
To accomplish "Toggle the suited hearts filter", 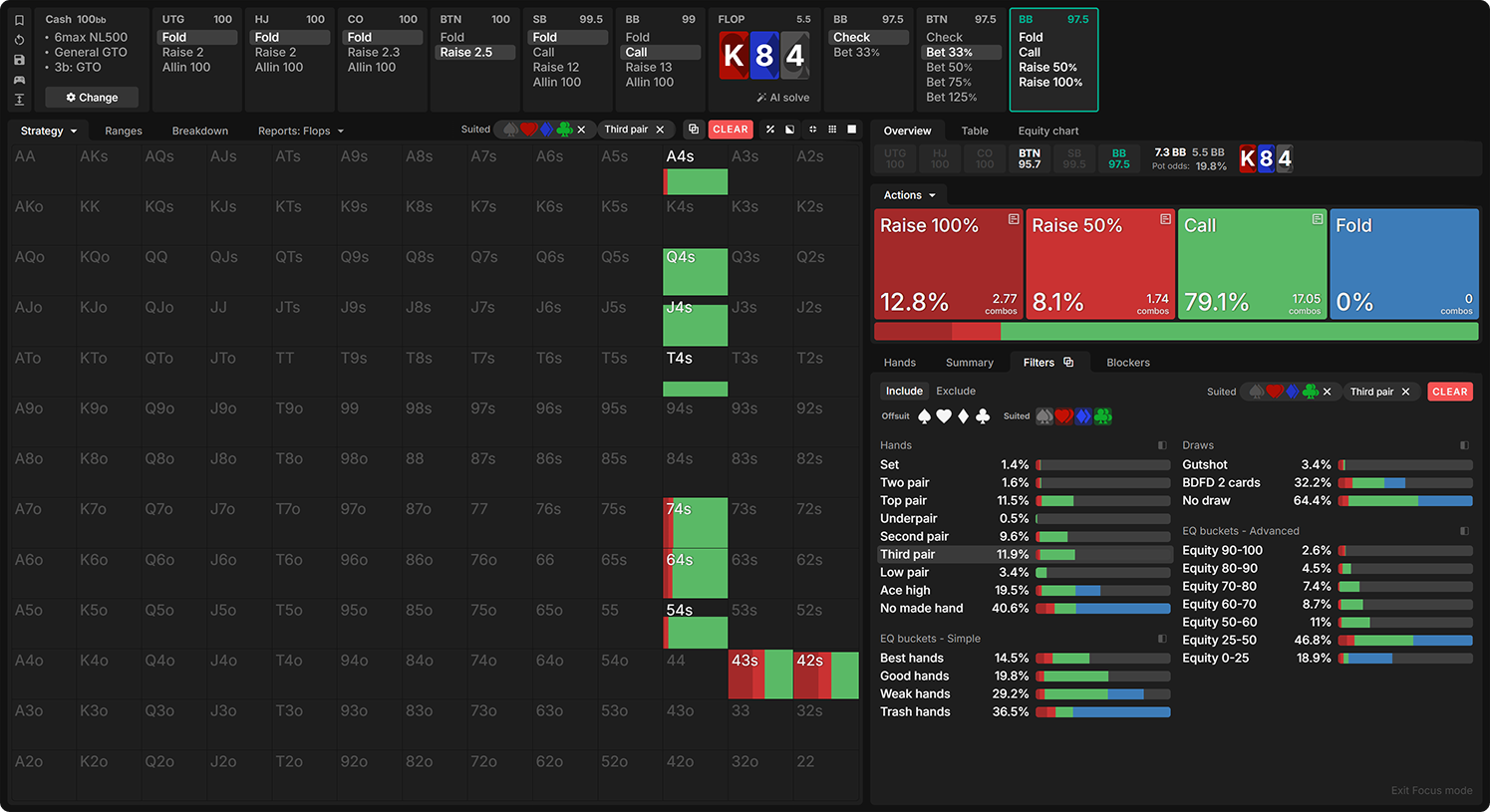I will 1063,416.
